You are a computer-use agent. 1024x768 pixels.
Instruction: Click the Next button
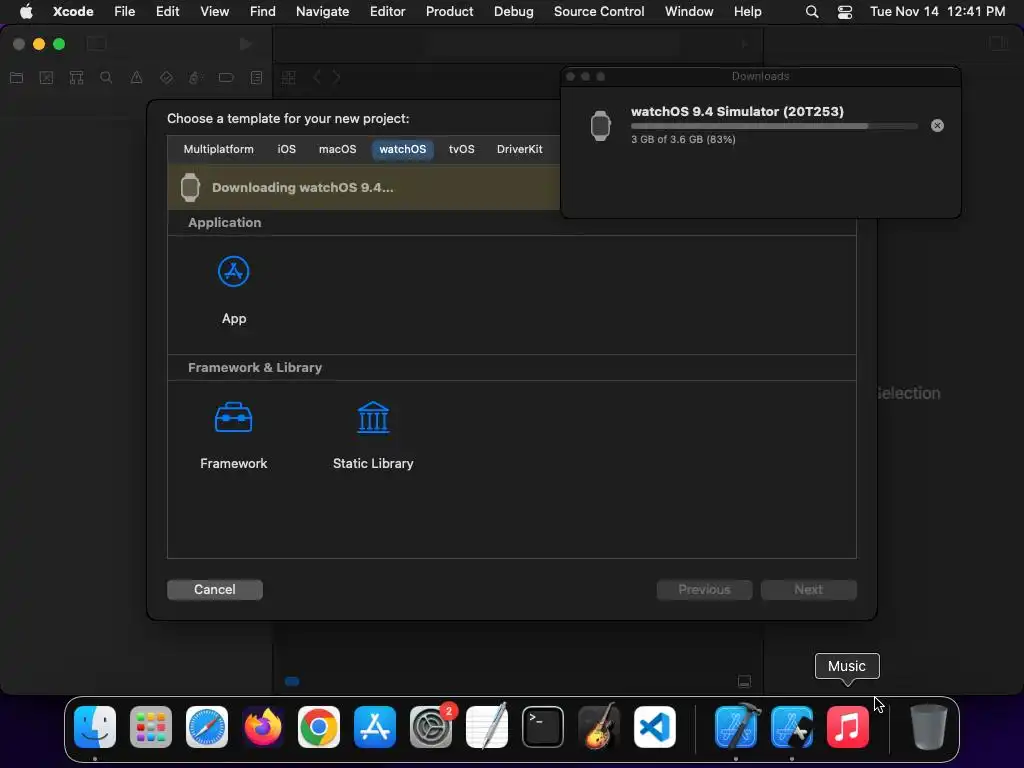point(808,590)
